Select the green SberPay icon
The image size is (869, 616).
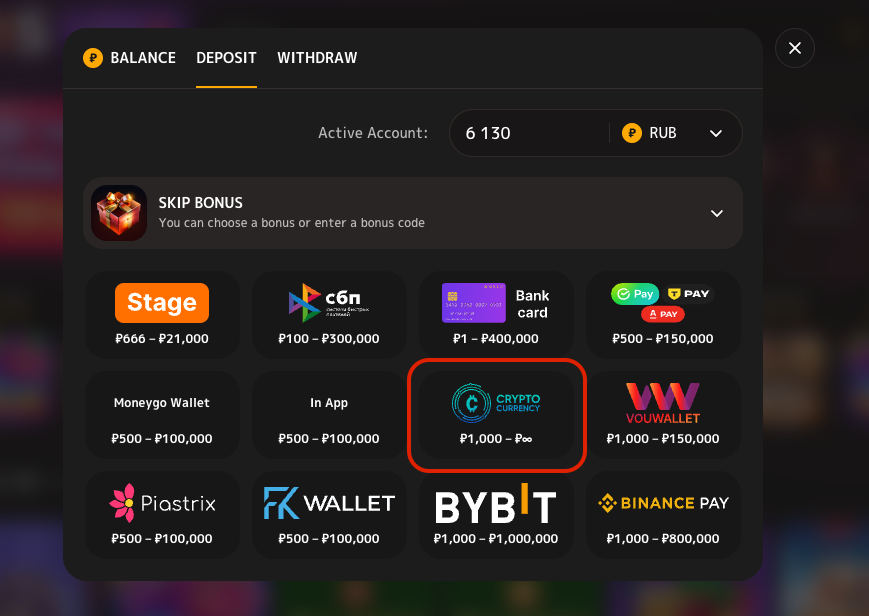tap(635, 294)
